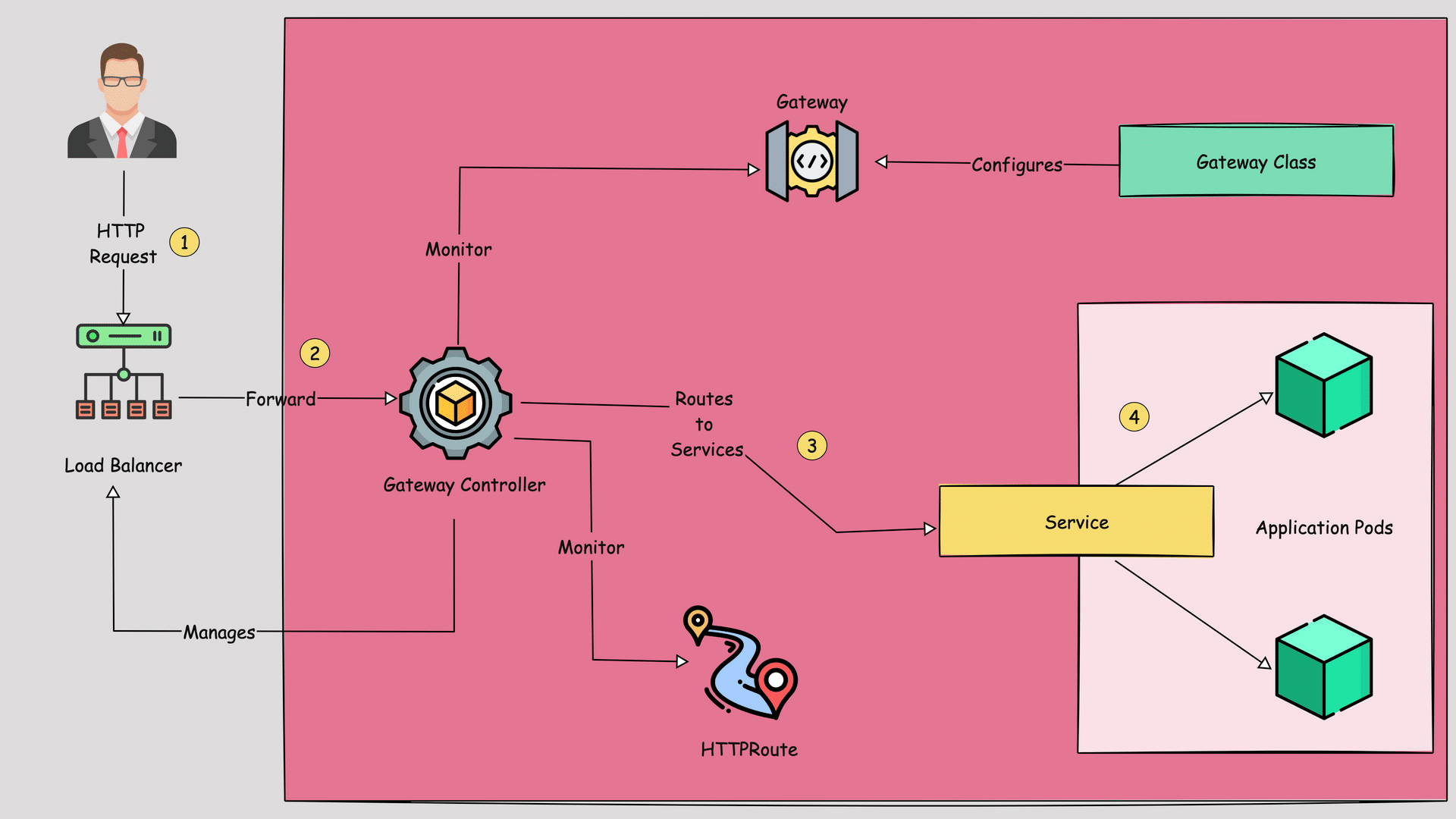This screenshot has width=1456, height=819.
Task: Select the HTTP Request label
Action: [x=122, y=243]
